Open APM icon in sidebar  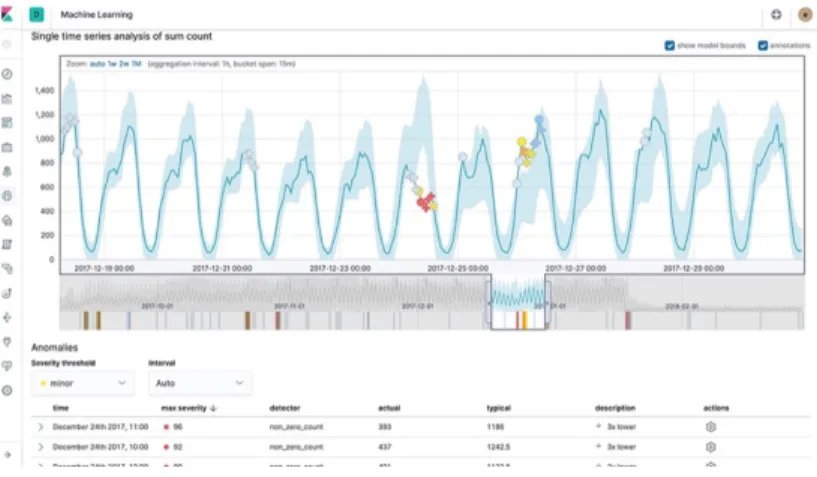coord(7,269)
